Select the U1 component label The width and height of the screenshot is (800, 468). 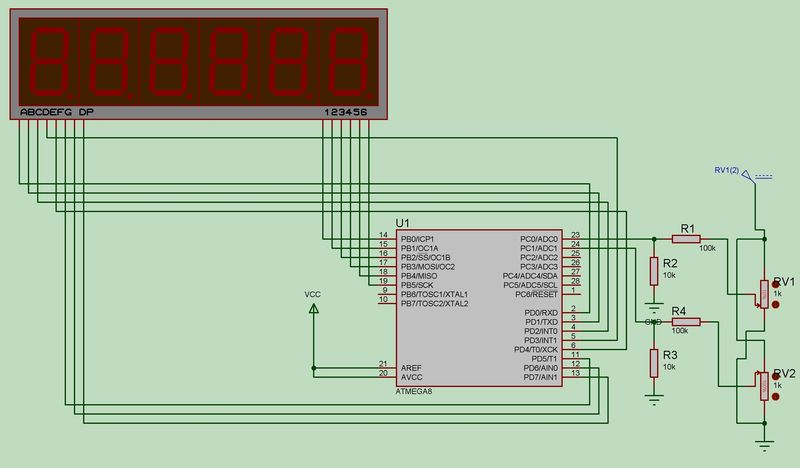(402, 223)
